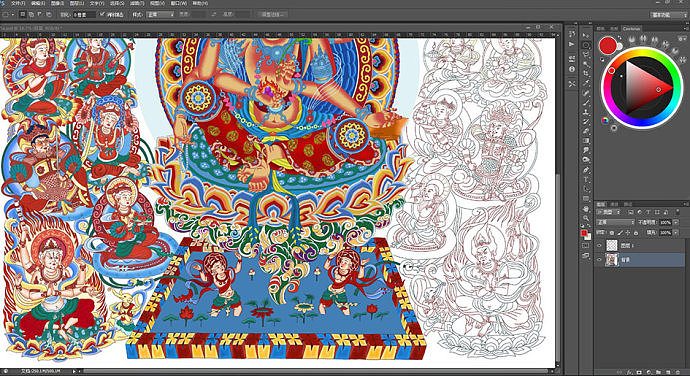Toggle lock position icon

point(628,232)
